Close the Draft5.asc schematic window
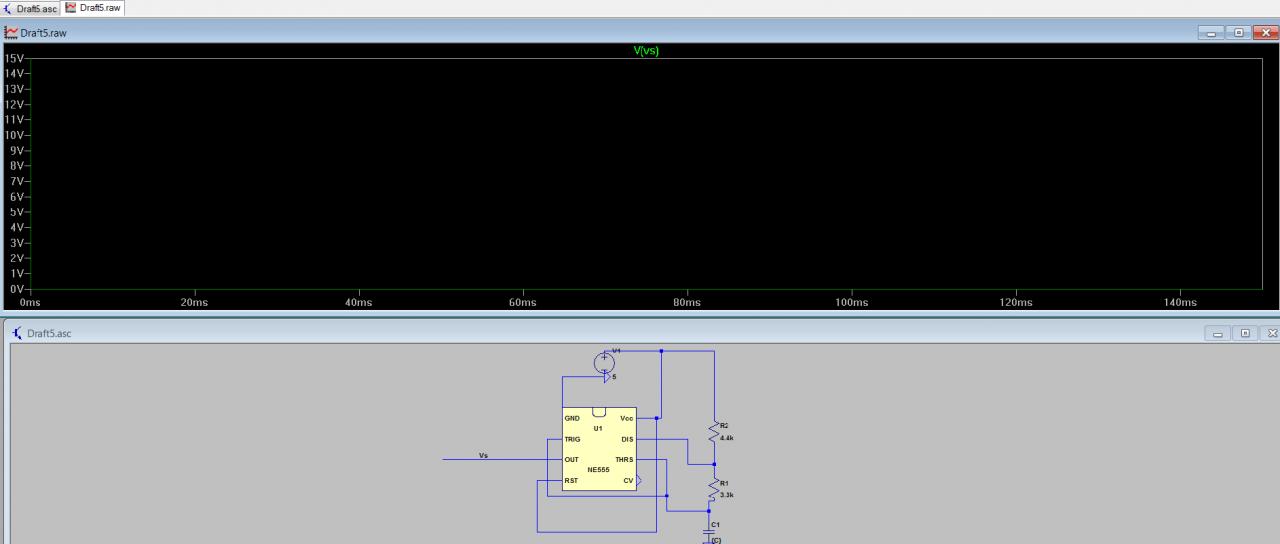Viewport: 1280px width, 544px height. click(1272, 333)
